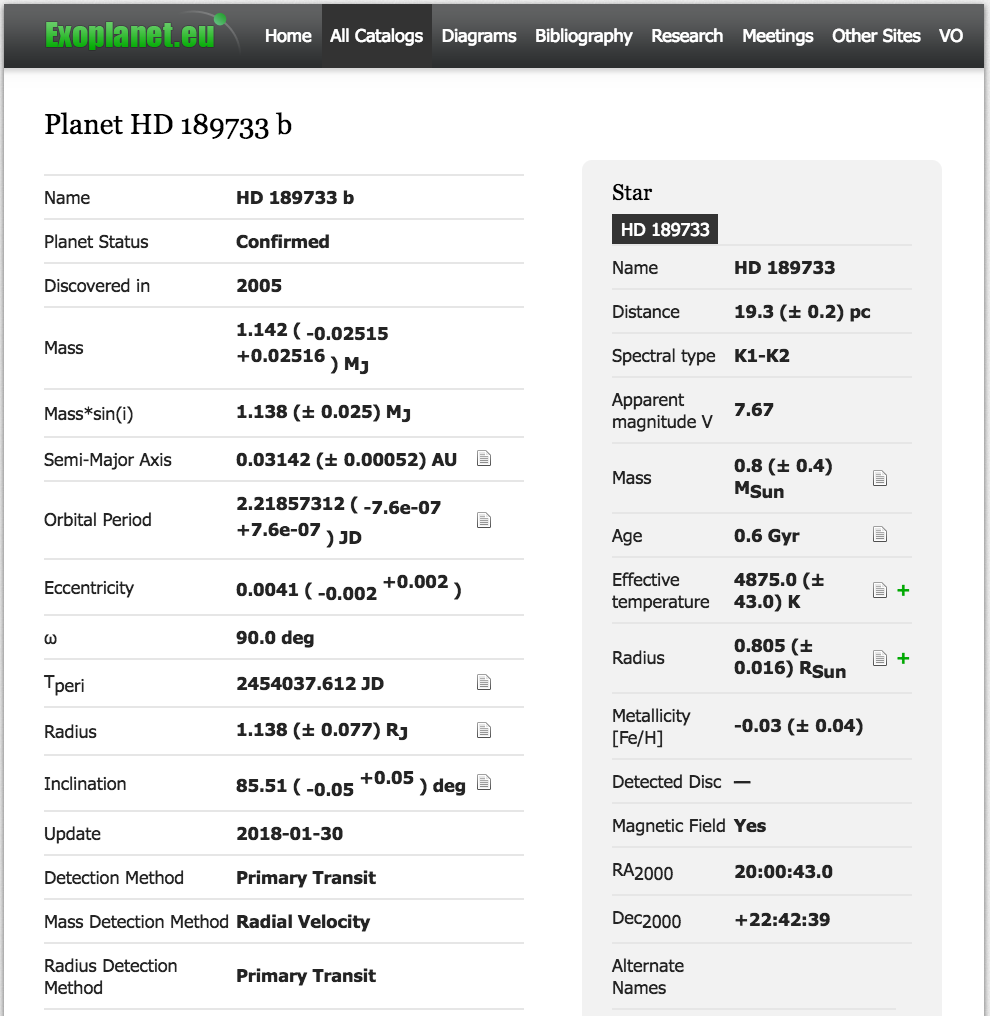The width and height of the screenshot is (990, 1016).
Task: Click the document icon beside Semi-Major Axis
Action: (484, 459)
